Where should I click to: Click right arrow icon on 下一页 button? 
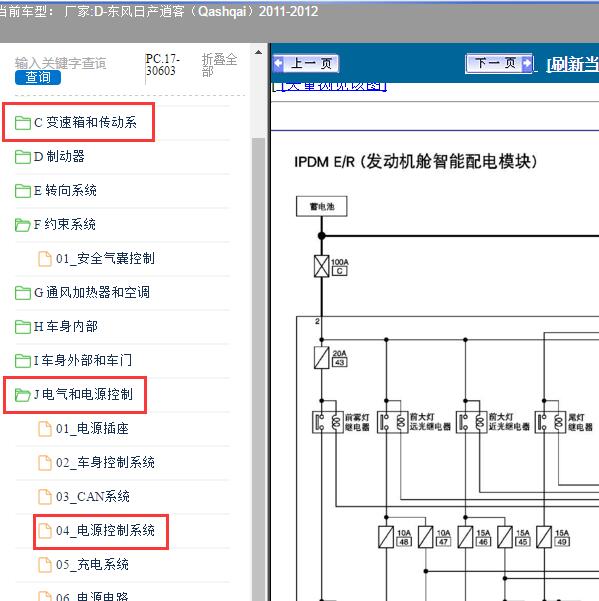coord(527,63)
